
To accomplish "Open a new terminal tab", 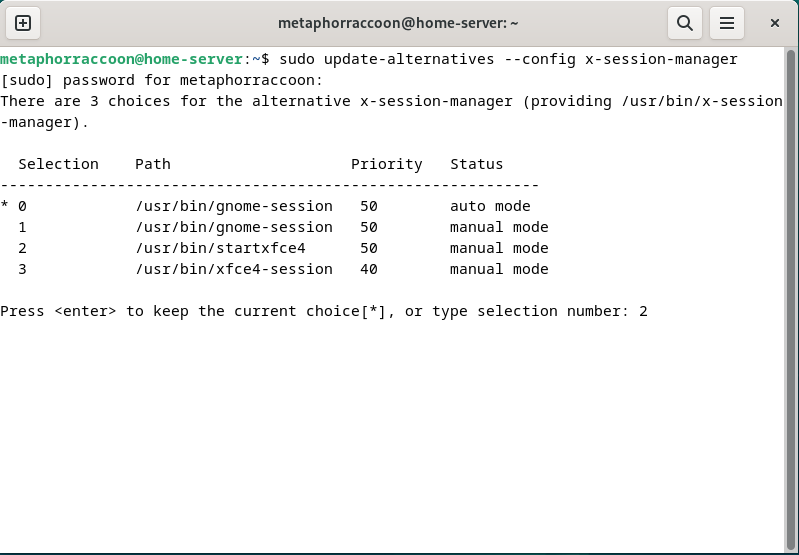I will click(x=23, y=22).
